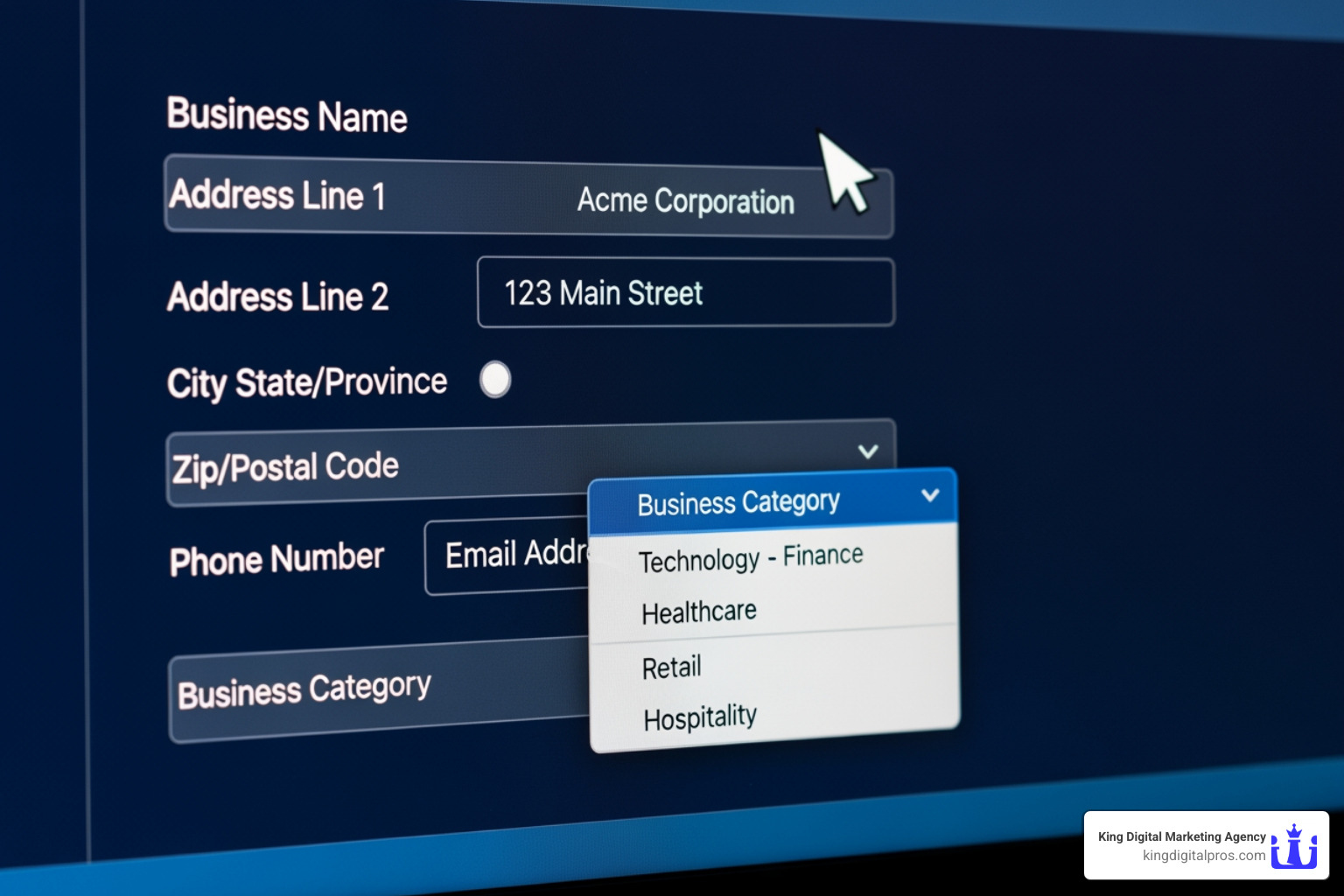The width and height of the screenshot is (1344, 896).
Task: Click the chevron in Zip/Postal Code field
Action: click(x=867, y=451)
